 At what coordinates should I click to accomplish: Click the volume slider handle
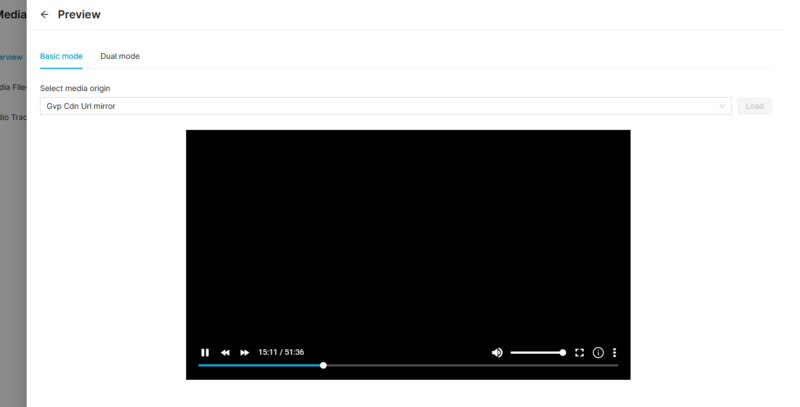(563, 352)
